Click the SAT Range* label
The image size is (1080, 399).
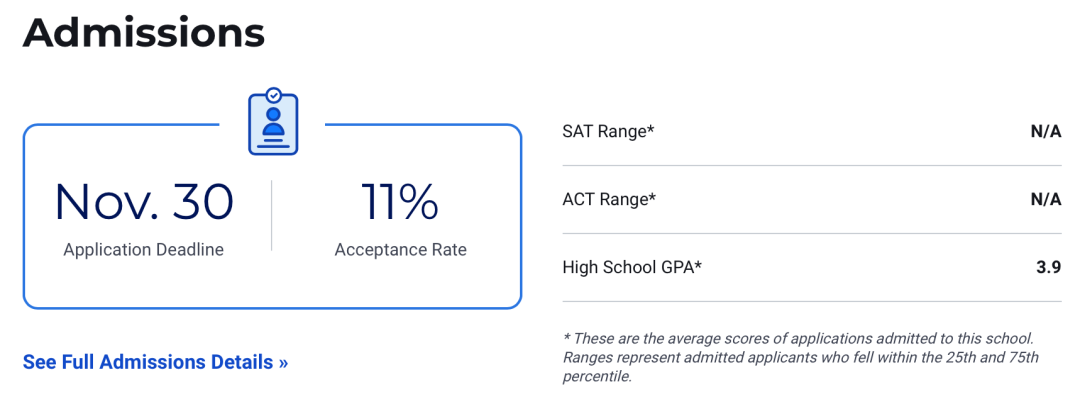[x=608, y=131]
